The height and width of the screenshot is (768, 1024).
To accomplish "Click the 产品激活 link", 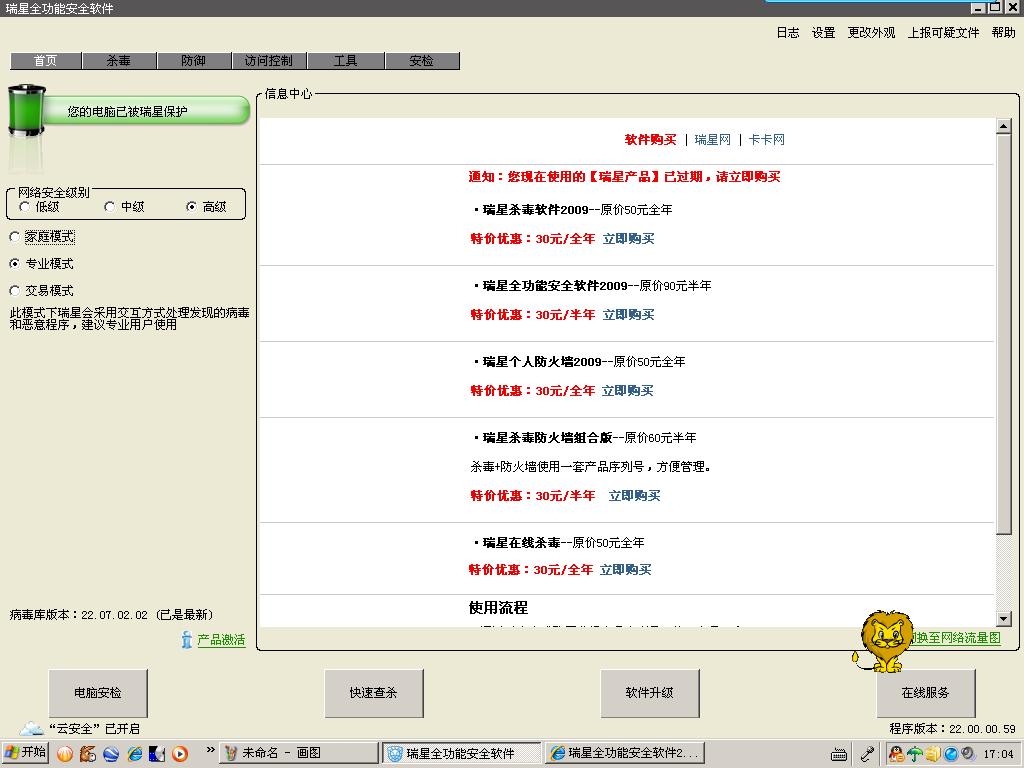I will coord(221,640).
